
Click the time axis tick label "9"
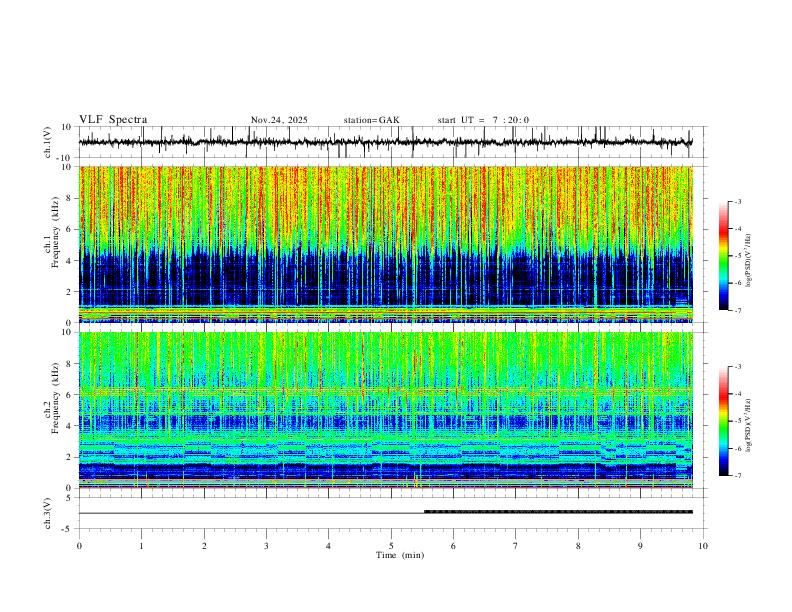[x=640, y=546]
